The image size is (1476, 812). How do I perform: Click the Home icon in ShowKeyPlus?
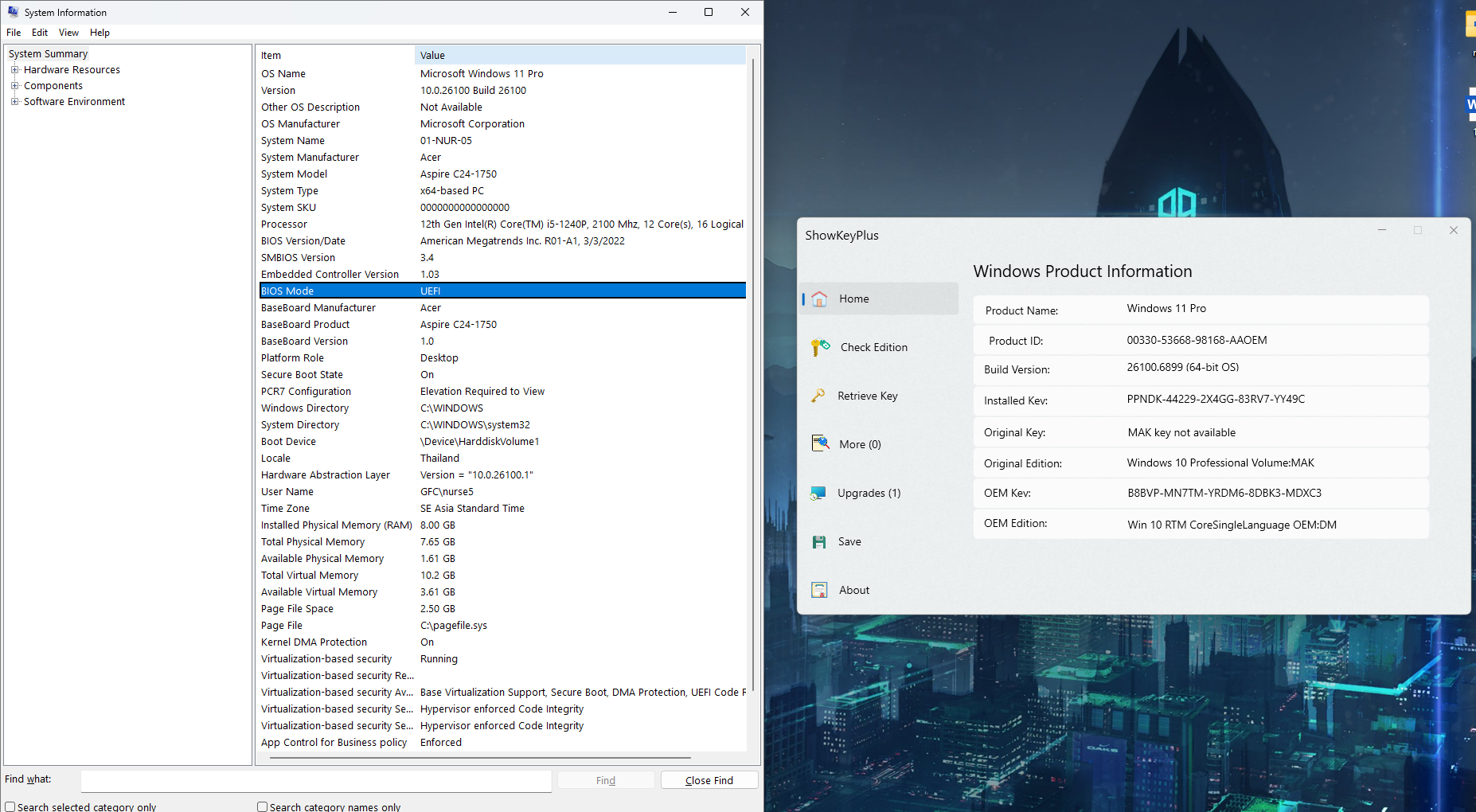coord(819,299)
